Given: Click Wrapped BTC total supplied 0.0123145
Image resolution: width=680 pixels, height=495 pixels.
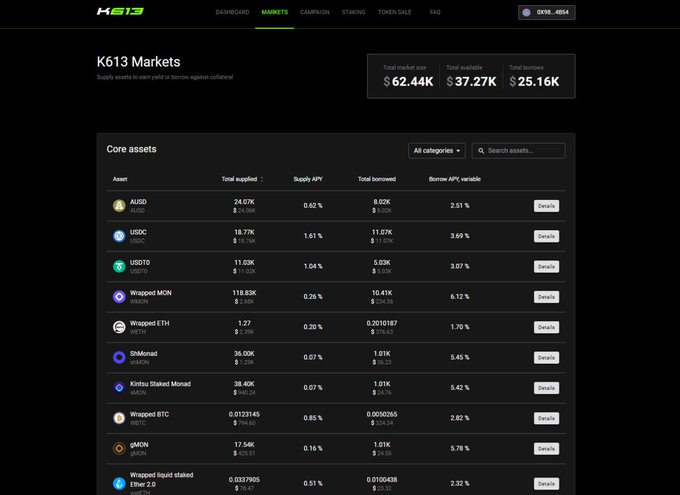Looking at the screenshot, I should click(x=244, y=414).
